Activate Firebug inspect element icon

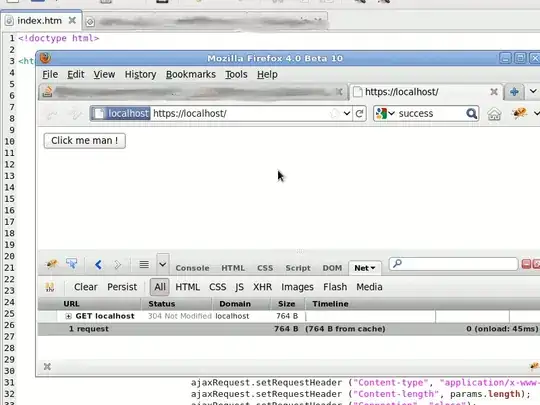pos(72,264)
